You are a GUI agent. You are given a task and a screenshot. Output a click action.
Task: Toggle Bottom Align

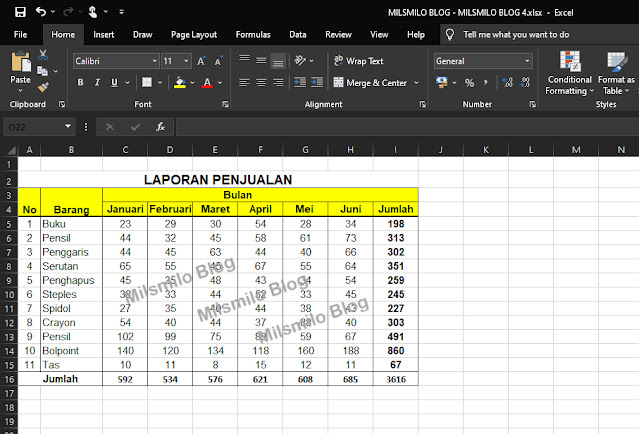pos(278,61)
